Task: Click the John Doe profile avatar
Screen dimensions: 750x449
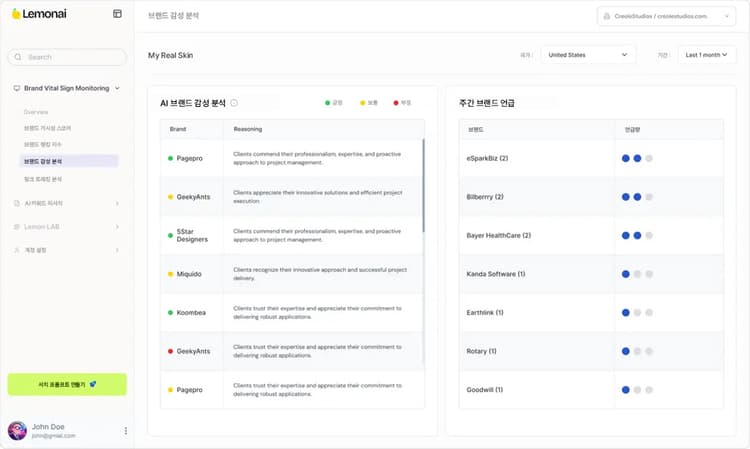Action: (x=17, y=431)
